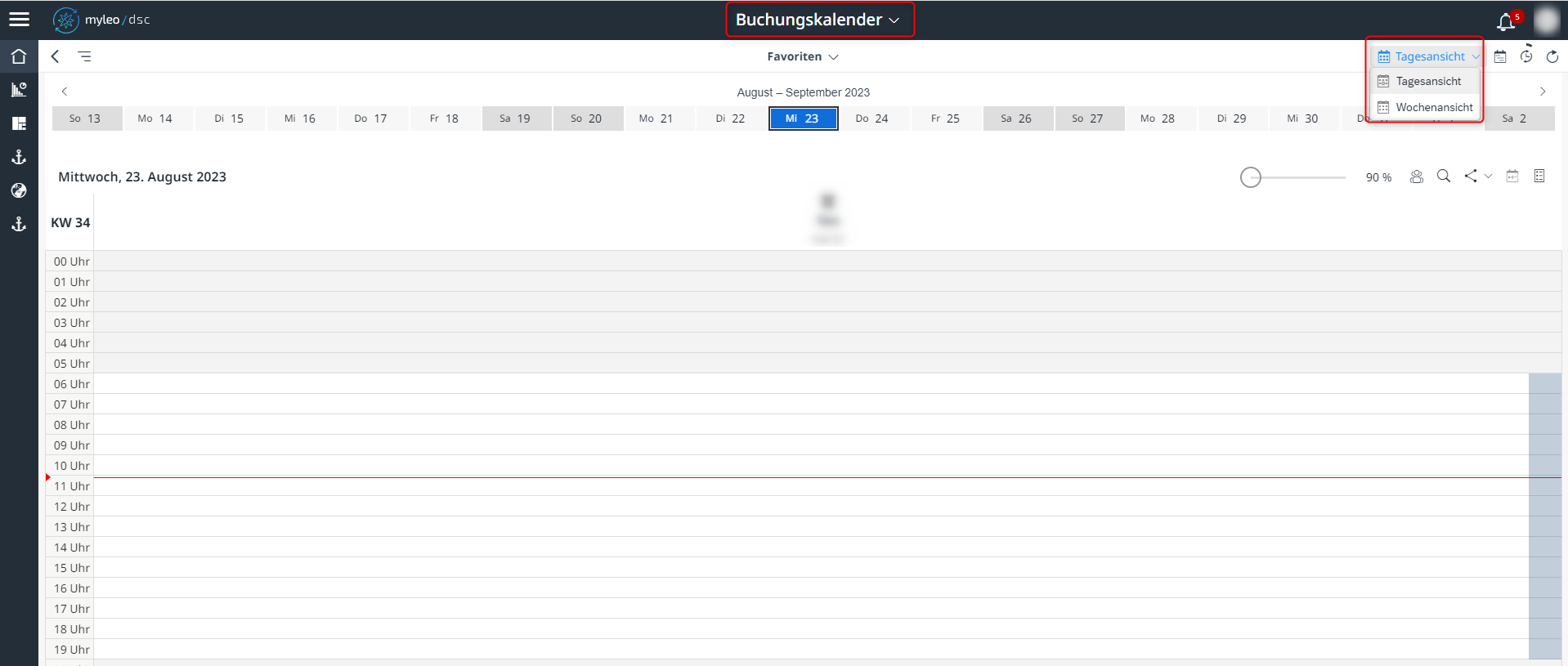The image size is (1568, 666).
Task: Select date So 13
Action: pos(87,118)
